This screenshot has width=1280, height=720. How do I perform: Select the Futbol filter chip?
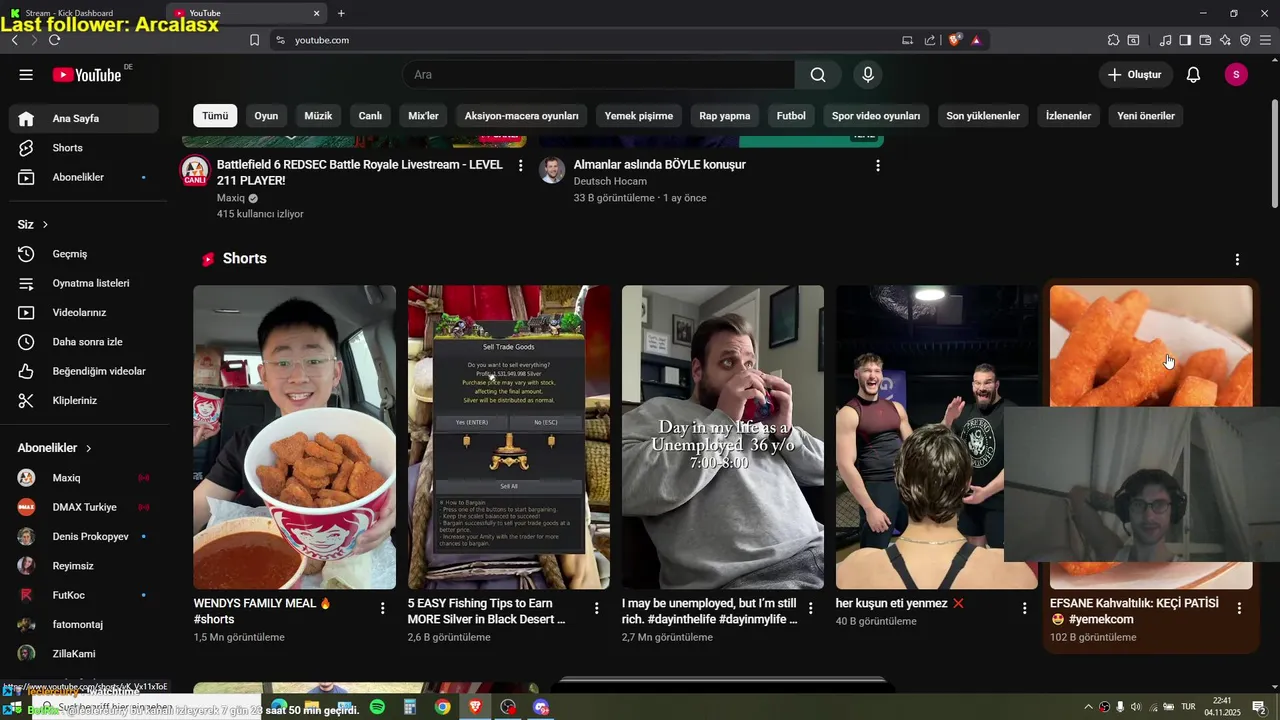click(x=791, y=116)
